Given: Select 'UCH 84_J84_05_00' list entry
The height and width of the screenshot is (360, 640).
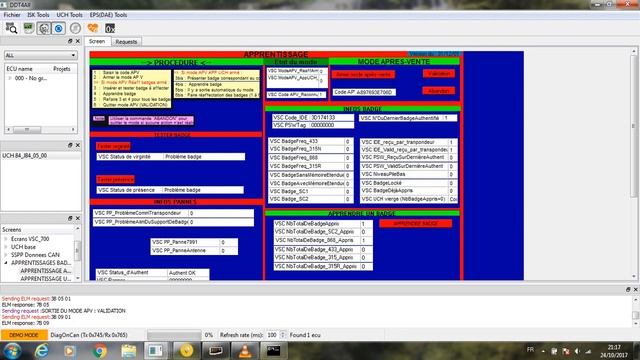Looking at the screenshot, I should (24, 156).
